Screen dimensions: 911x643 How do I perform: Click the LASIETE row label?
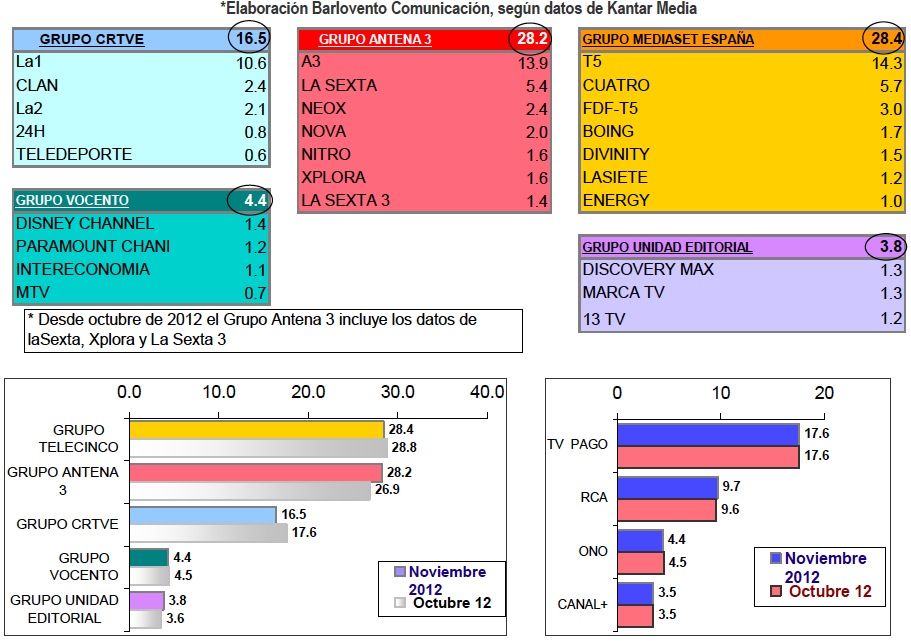[615, 177]
